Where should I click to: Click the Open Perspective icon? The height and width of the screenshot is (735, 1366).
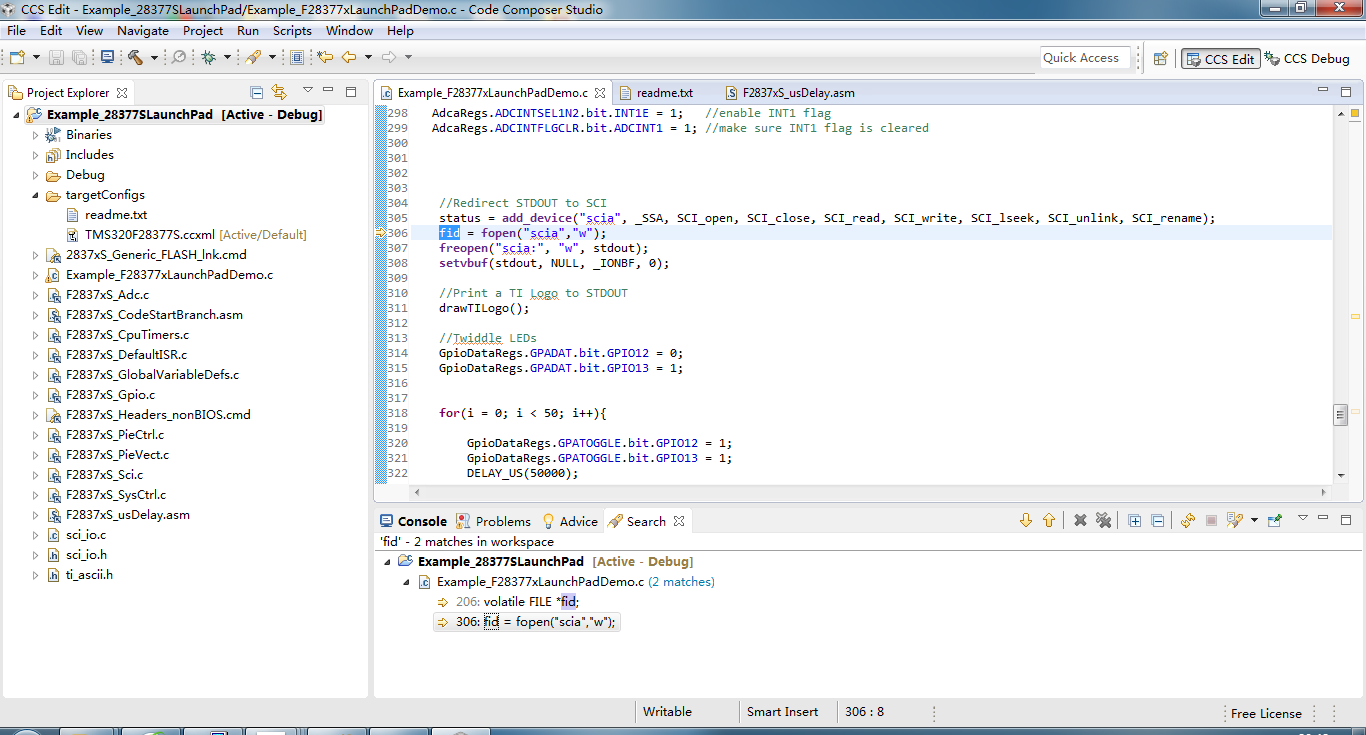tap(1161, 59)
